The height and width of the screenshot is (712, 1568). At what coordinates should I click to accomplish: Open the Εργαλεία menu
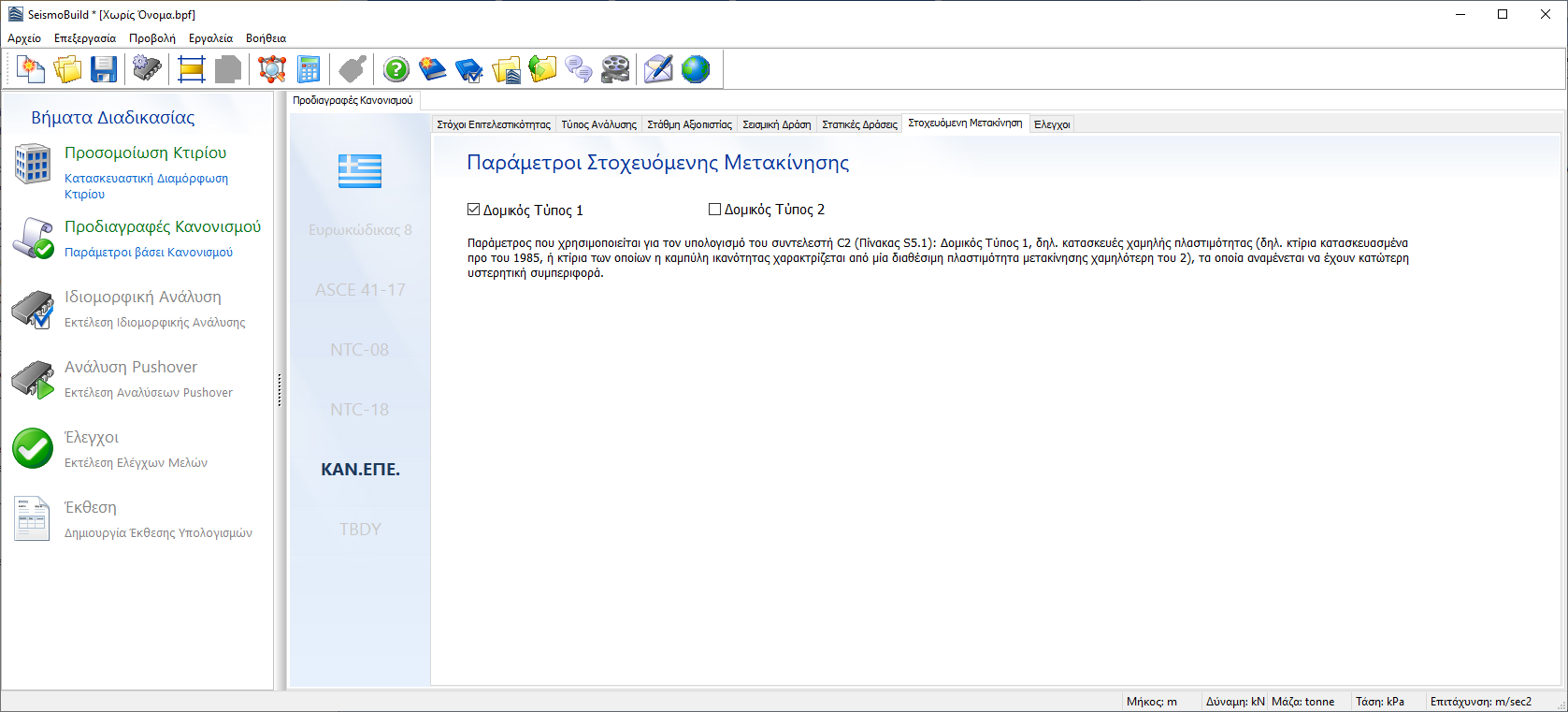click(210, 38)
